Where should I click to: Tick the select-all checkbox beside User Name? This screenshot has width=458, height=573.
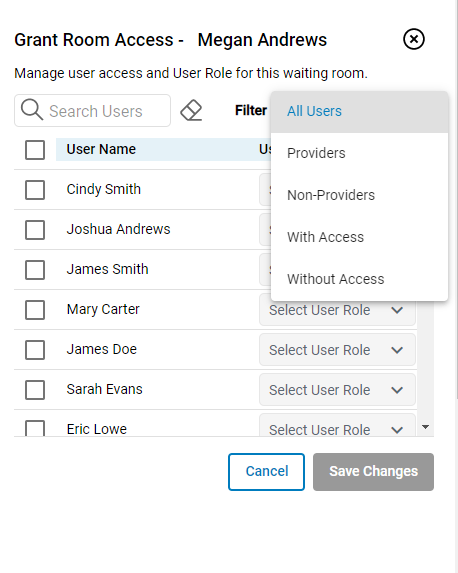coord(35,150)
